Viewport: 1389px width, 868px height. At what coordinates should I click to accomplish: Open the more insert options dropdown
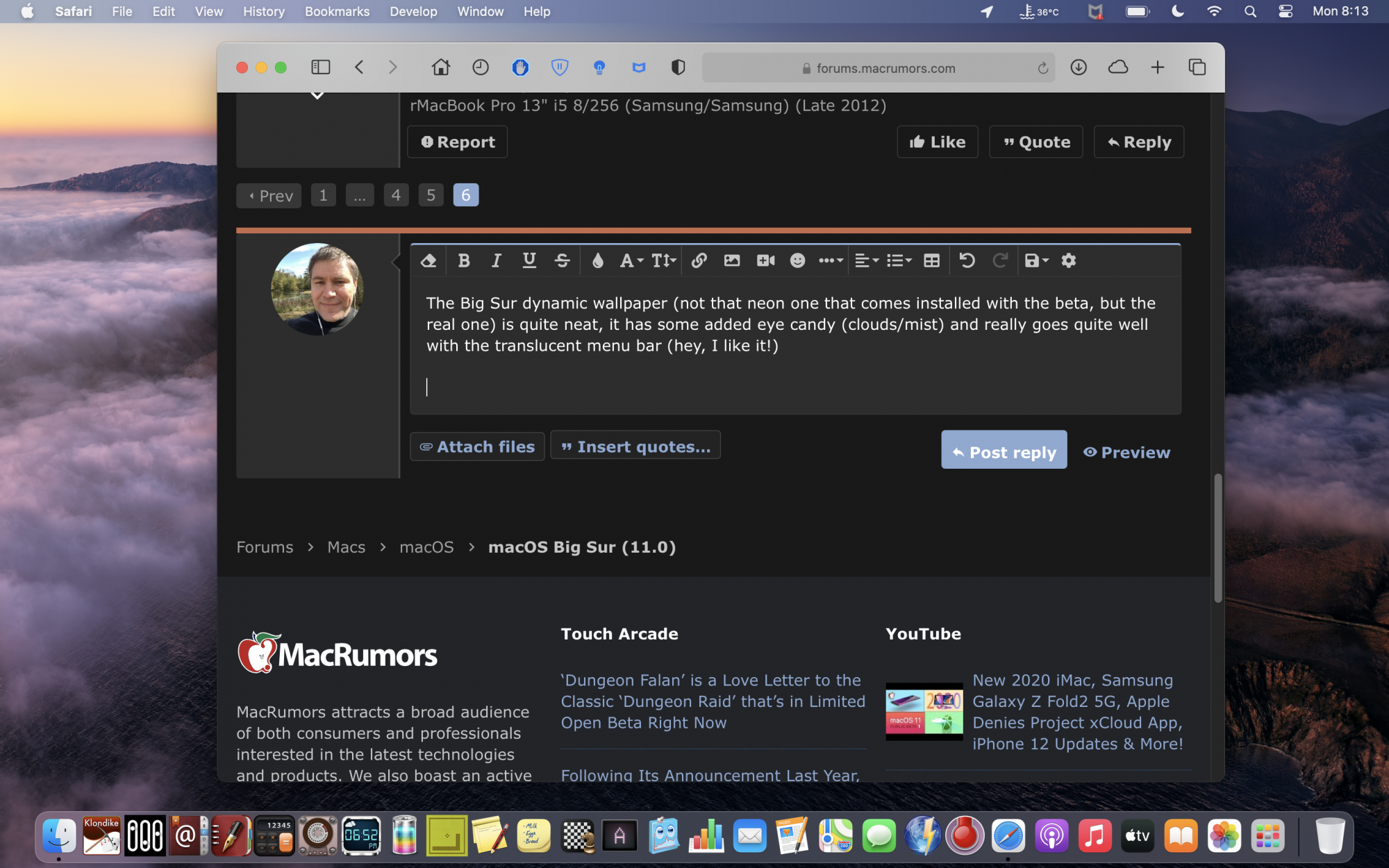[x=831, y=260]
